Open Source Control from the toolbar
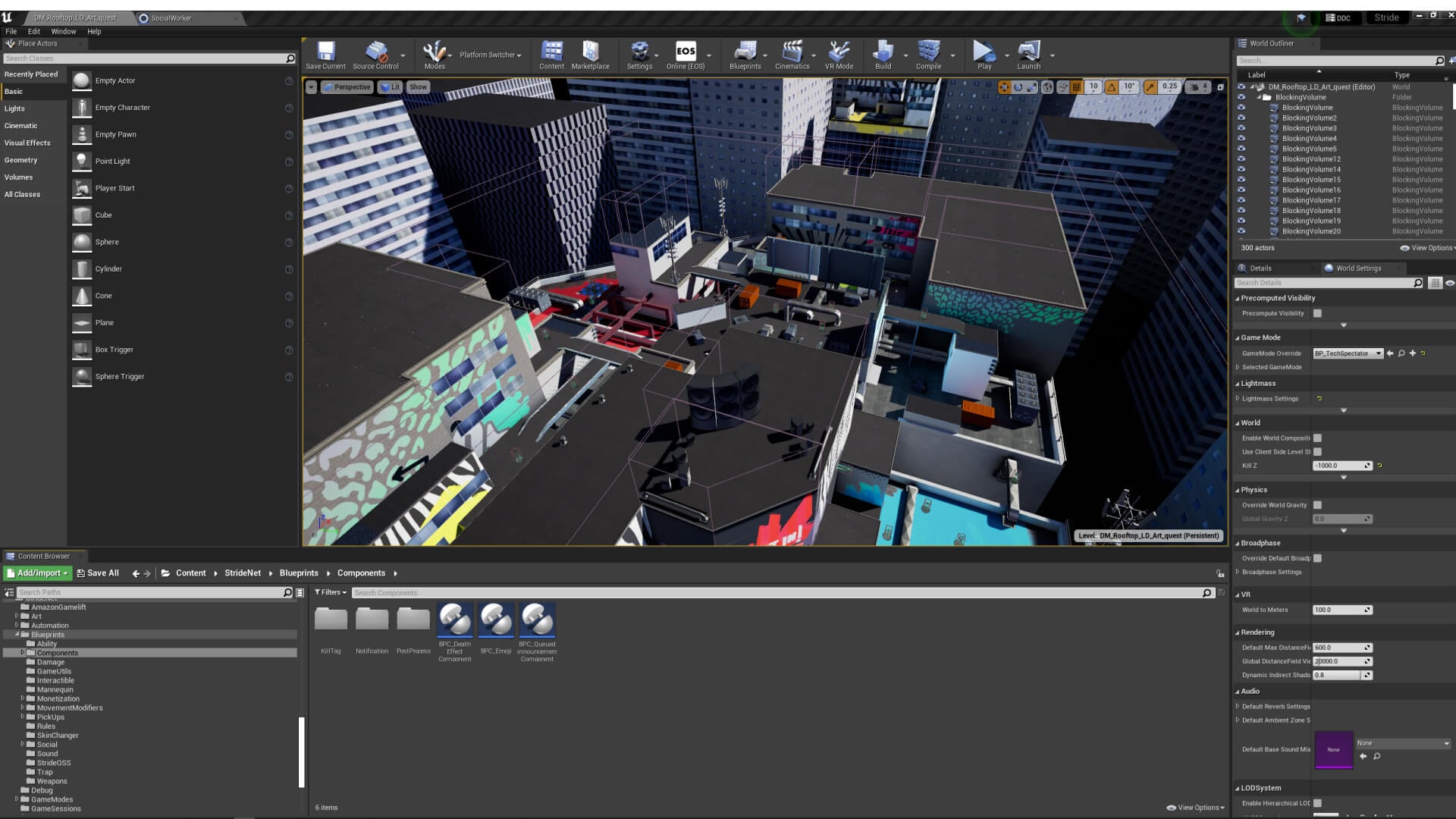Viewport: 1456px width, 819px height. click(x=375, y=55)
